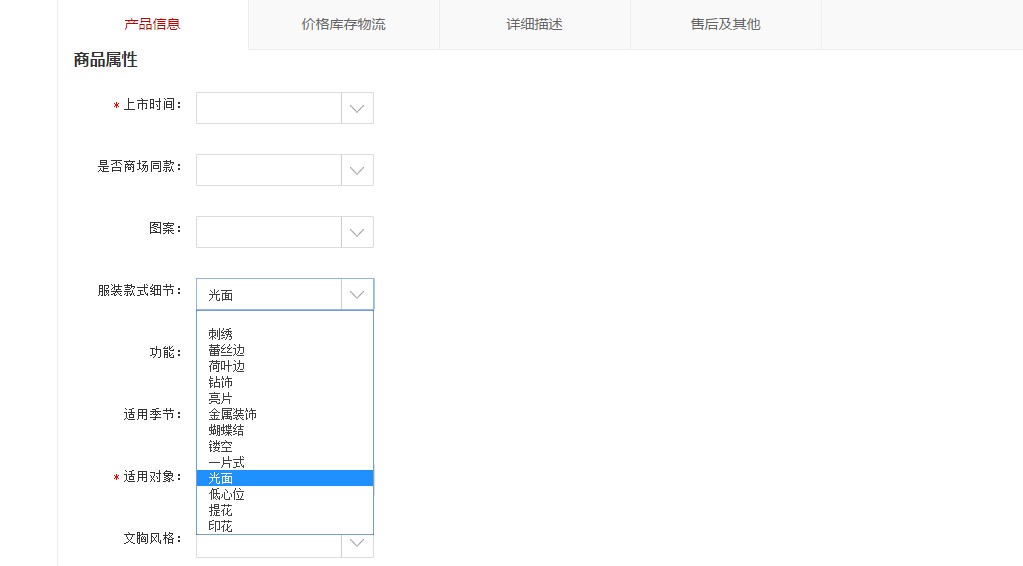Select highlighted 光面 option
Screen dimensions: 1023x566
[x=285, y=478]
